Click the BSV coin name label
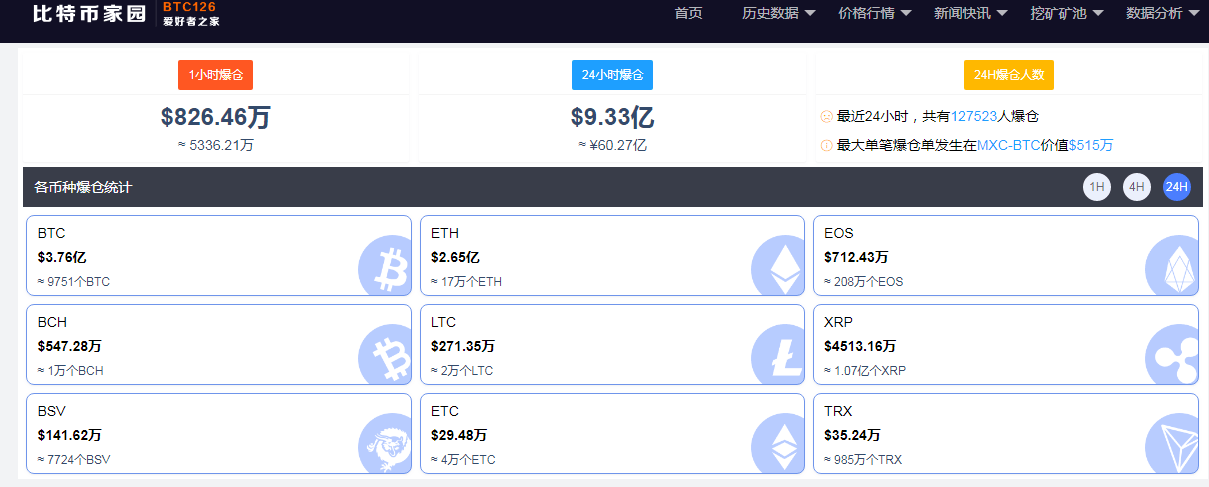The image size is (1209, 487). tap(52, 411)
